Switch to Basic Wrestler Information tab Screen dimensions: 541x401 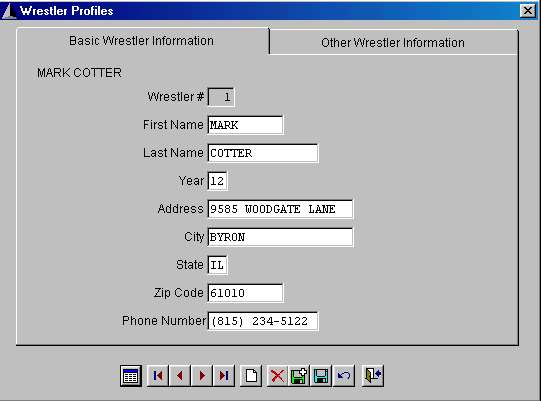141,41
